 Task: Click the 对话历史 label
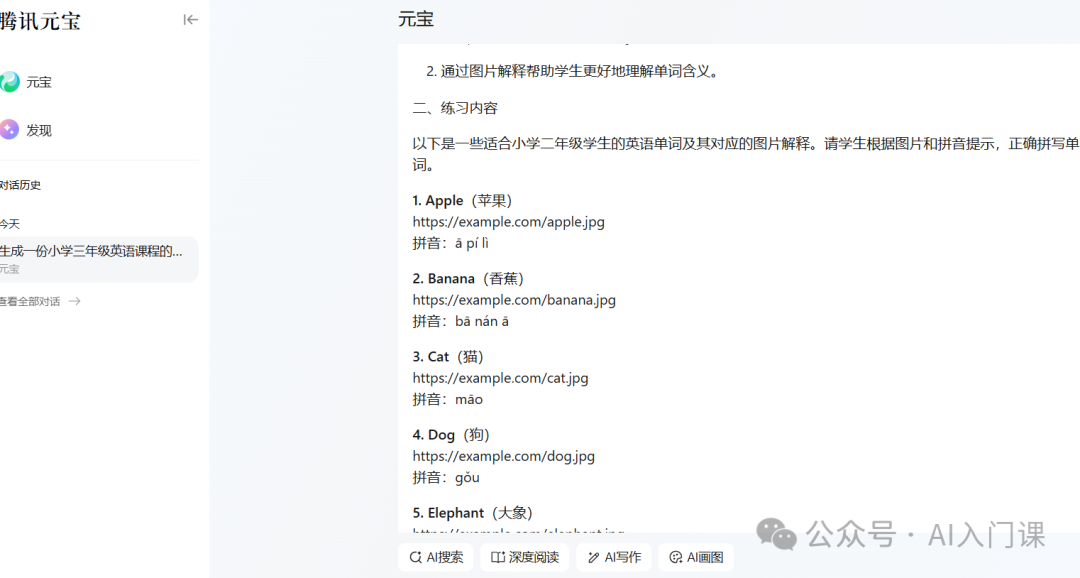coord(20,185)
